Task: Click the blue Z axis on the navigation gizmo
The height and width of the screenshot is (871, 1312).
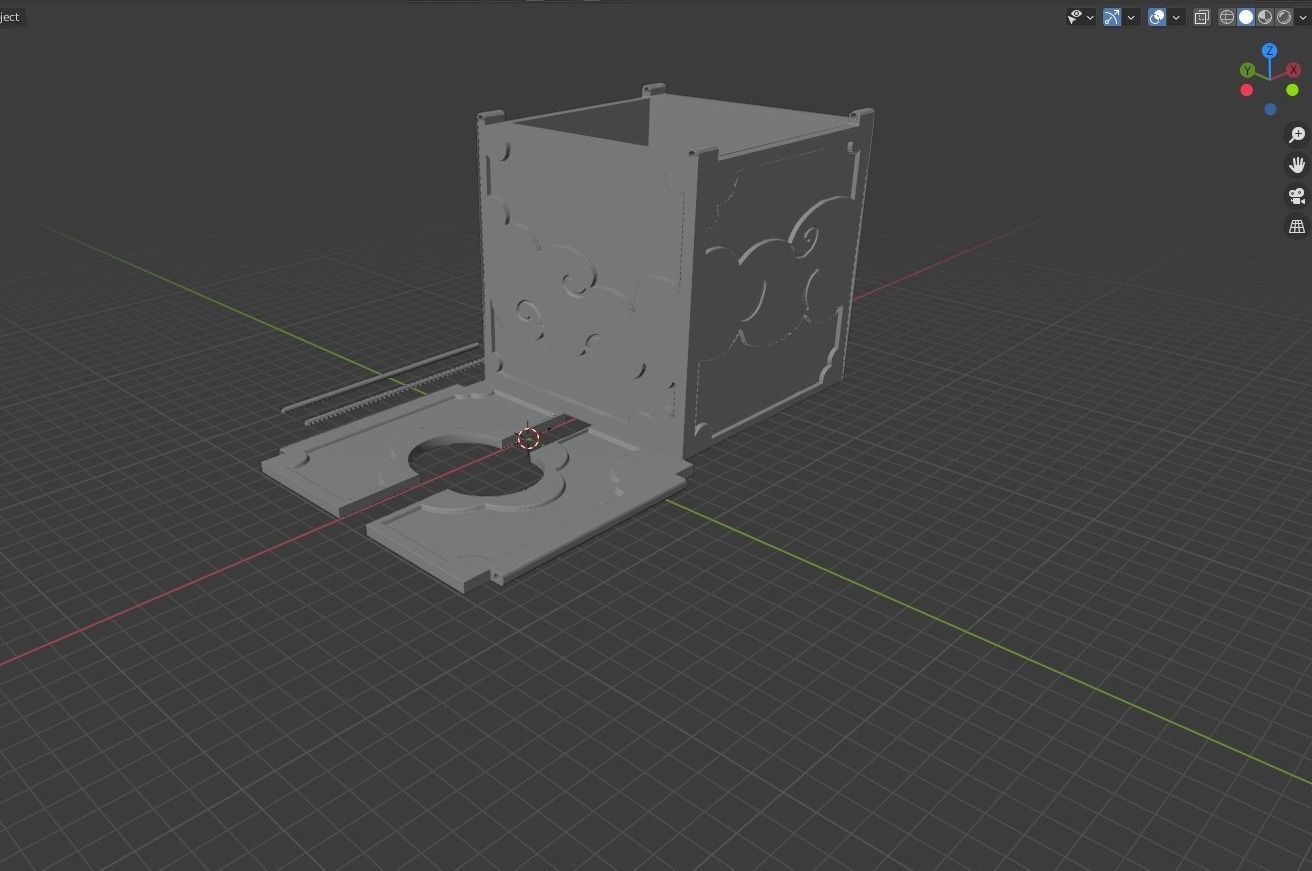Action: (x=1269, y=51)
